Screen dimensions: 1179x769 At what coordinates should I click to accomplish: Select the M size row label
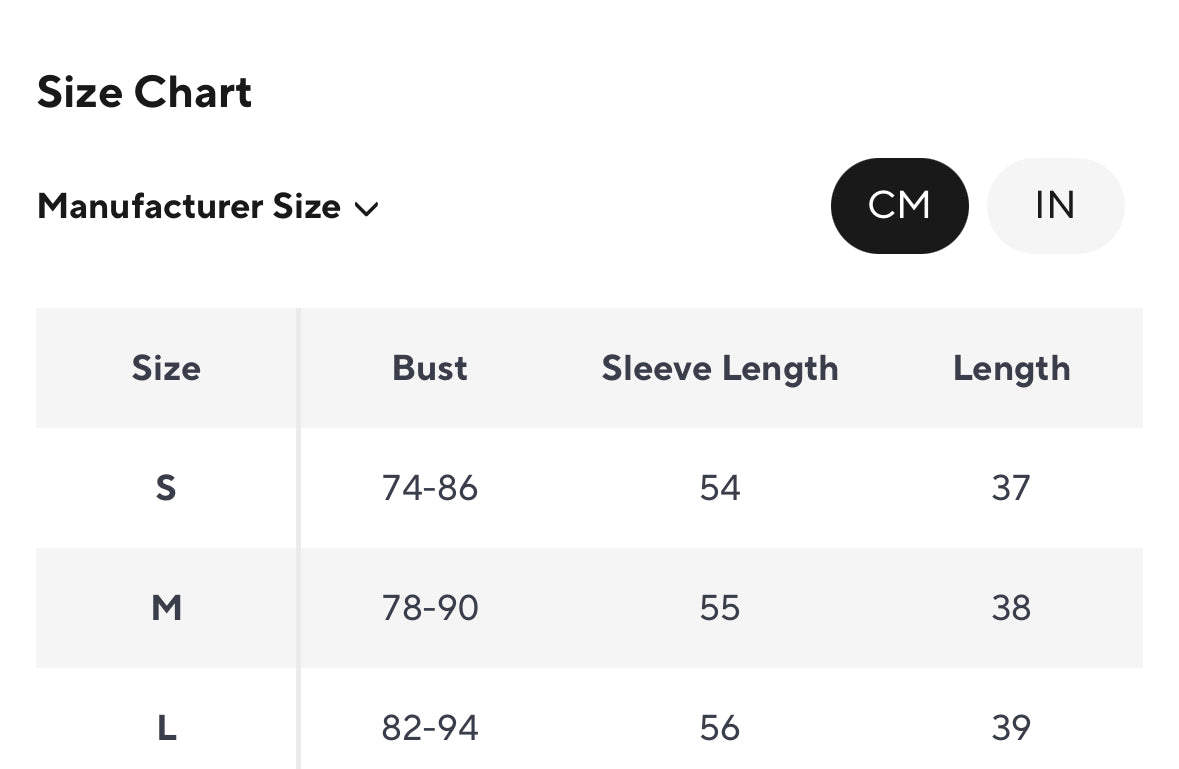166,608
